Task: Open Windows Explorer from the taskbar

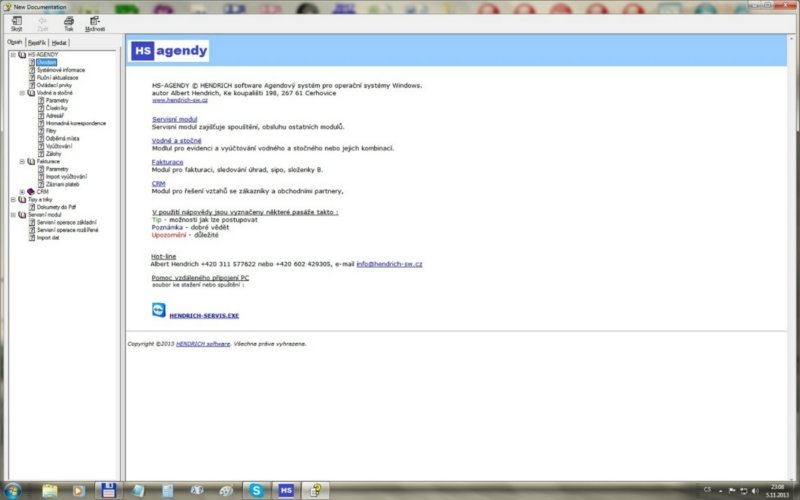Action: click(x=50, y=491)
